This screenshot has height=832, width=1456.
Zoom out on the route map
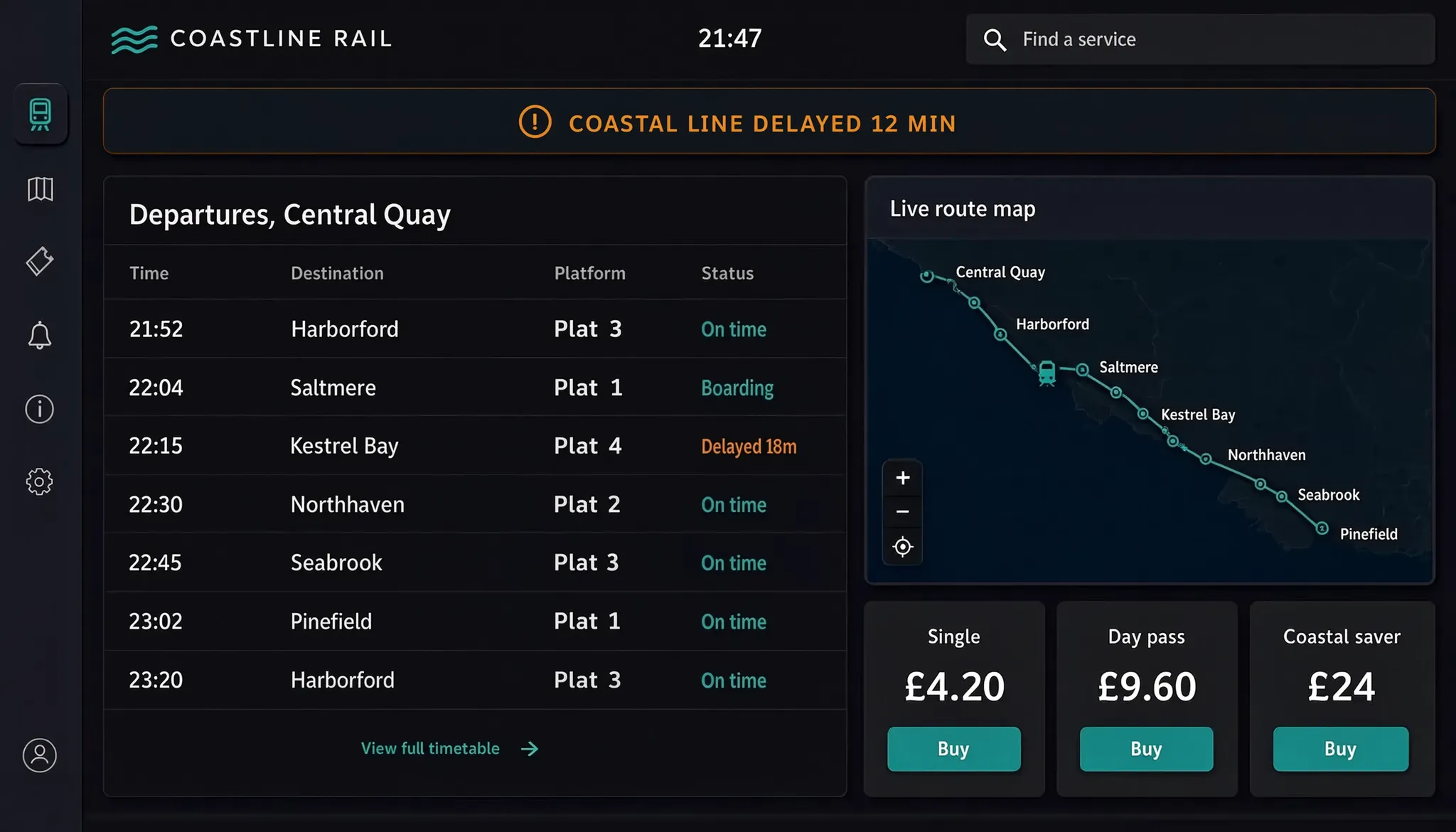pos(903,511)
